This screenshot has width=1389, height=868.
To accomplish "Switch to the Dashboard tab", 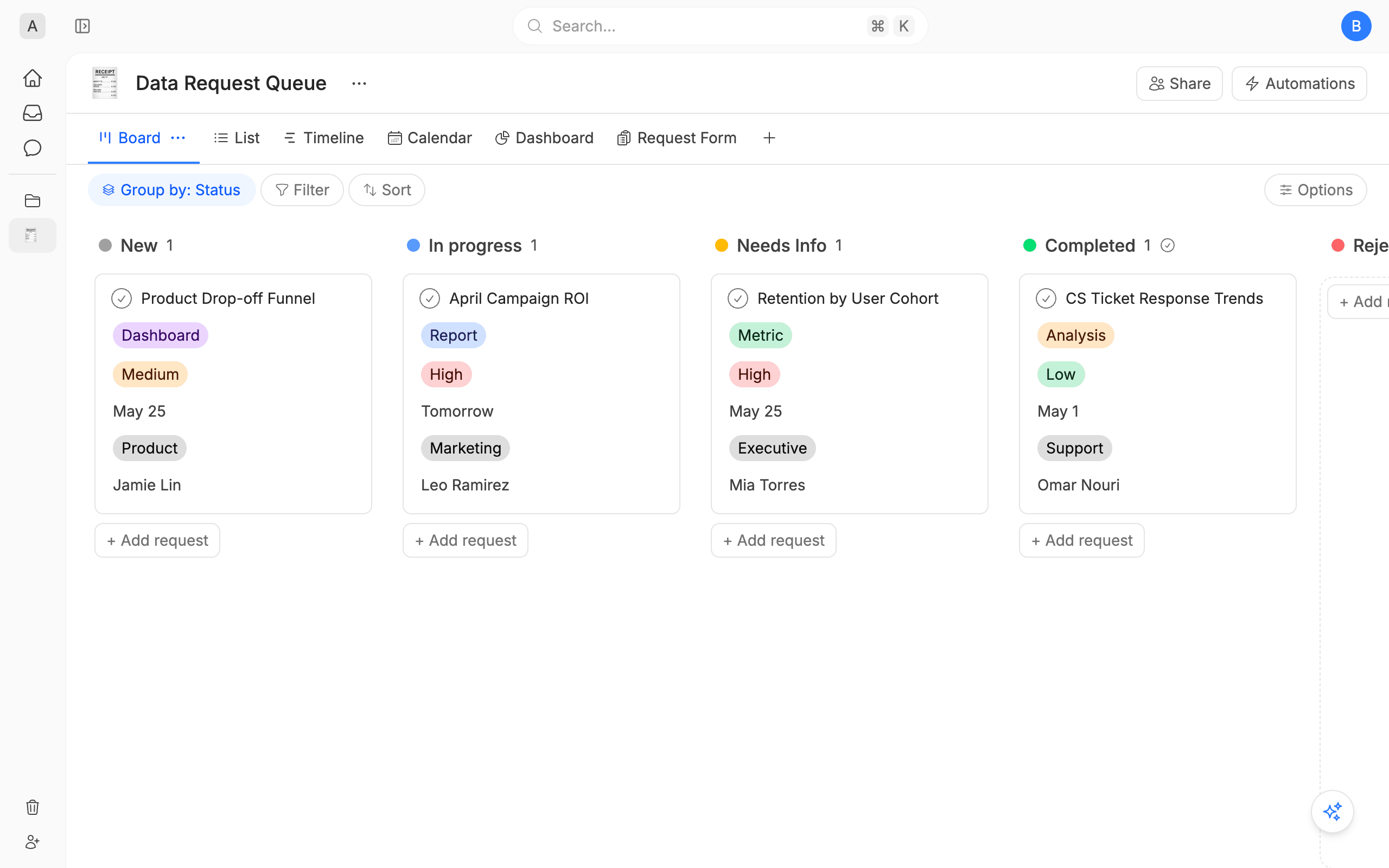I will tap(545, 138).
